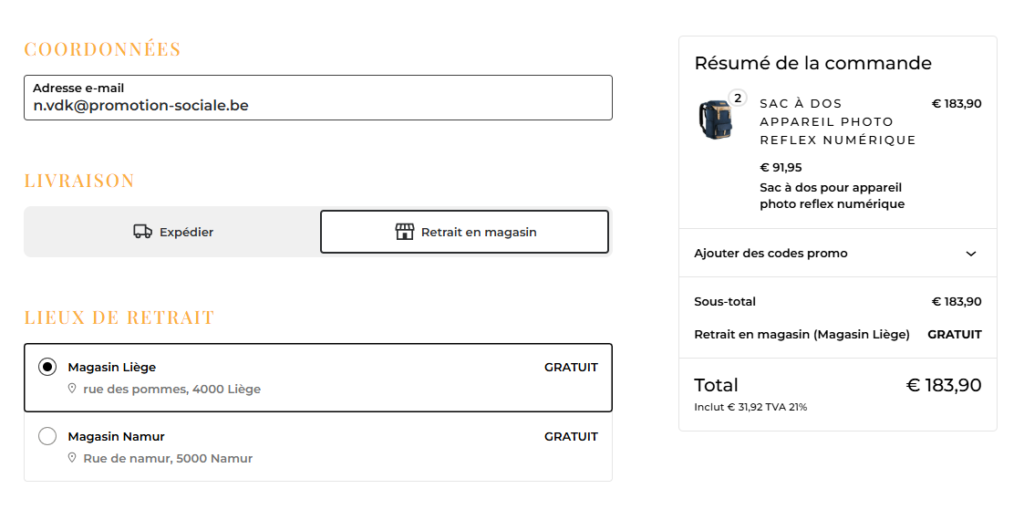Select the Magasin Namur radio button
Image resolution: width=1024 pixels, height=520 pixels.
tap(47, 436)
